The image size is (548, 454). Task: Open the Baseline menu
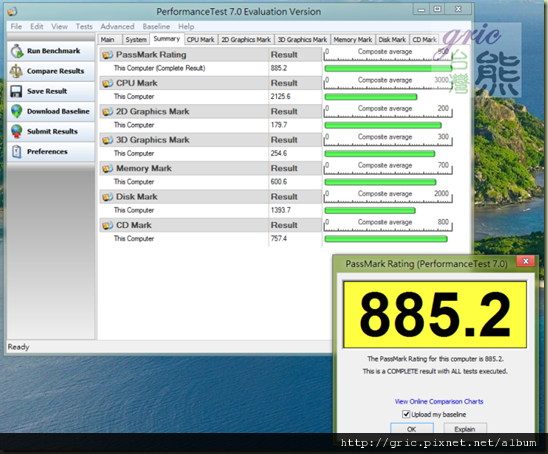[x=156, y=27]
